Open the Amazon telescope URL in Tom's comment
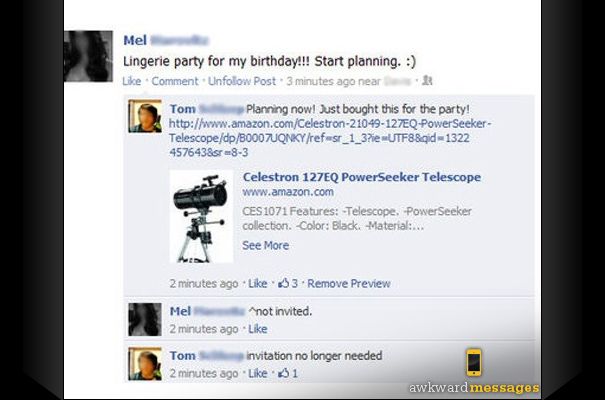The height and width of the screenshot is (400, 605). coord(330,138)
